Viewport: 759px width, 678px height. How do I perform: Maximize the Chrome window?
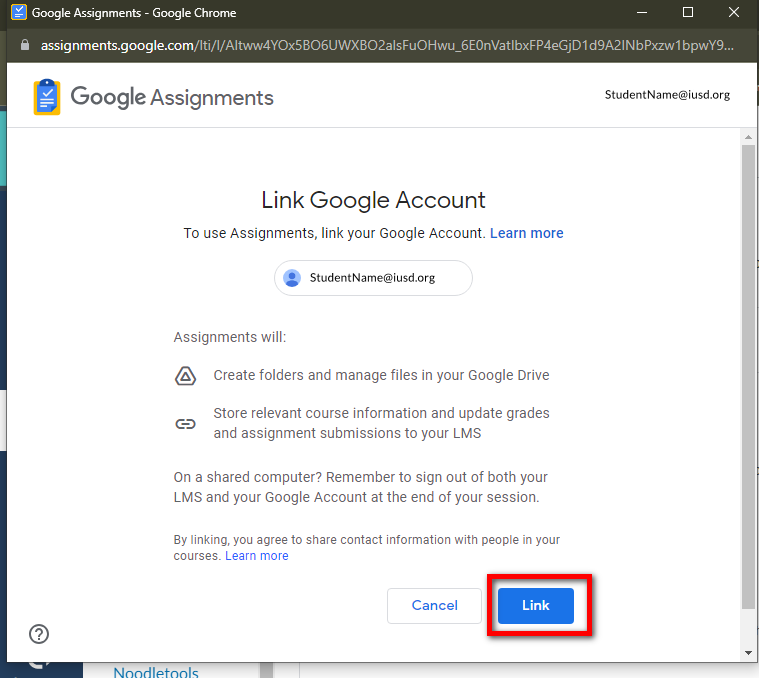pos(688,13)
